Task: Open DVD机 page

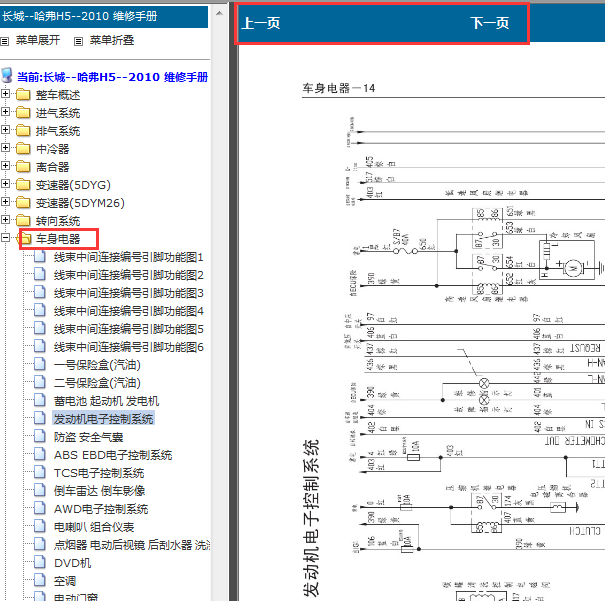Action: (x=73, y=563)
